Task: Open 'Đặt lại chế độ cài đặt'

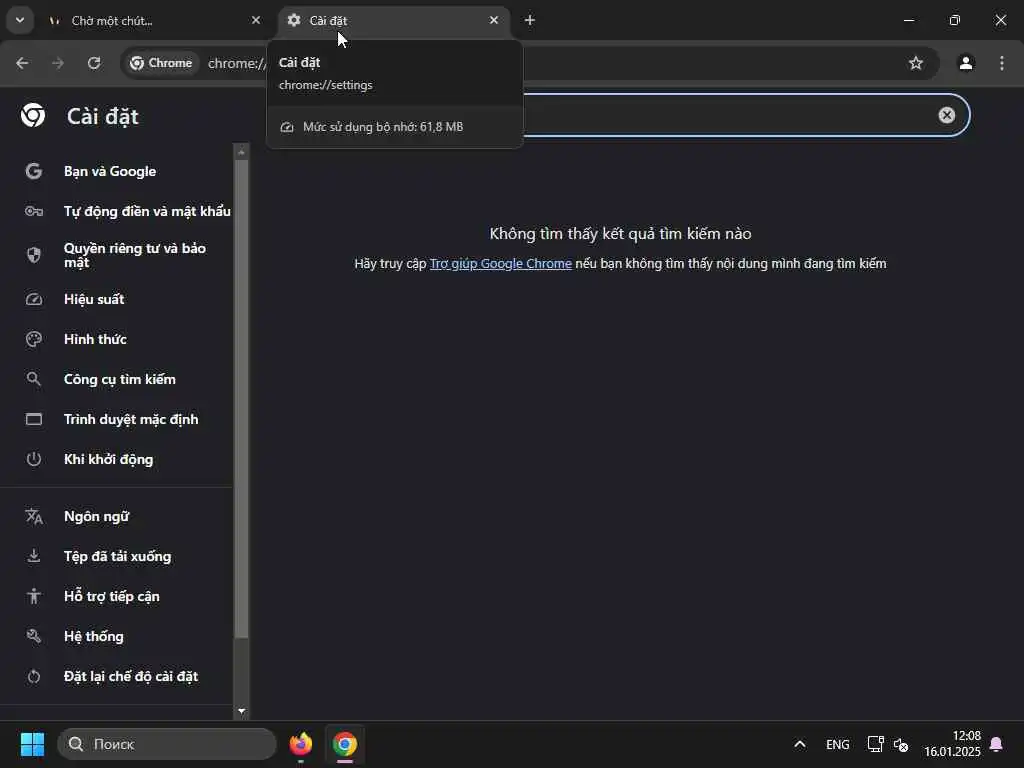Action: [116, 677]
